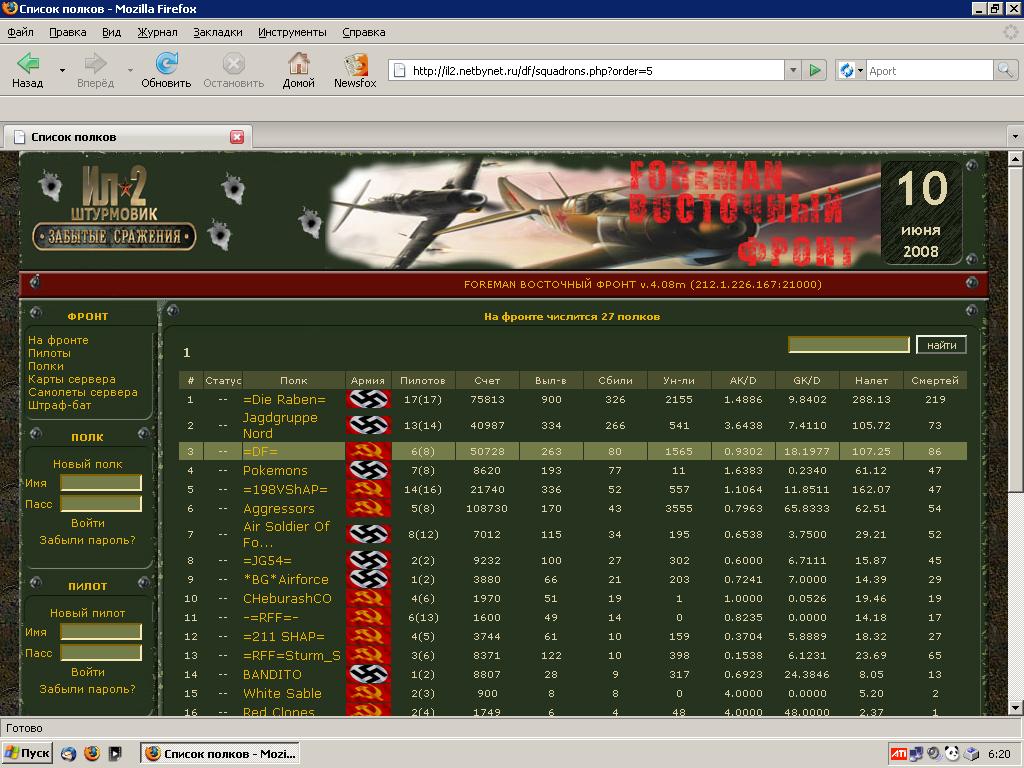Click the magnifier search button
Screen dimensions: 1024x768
point(1005,70)
